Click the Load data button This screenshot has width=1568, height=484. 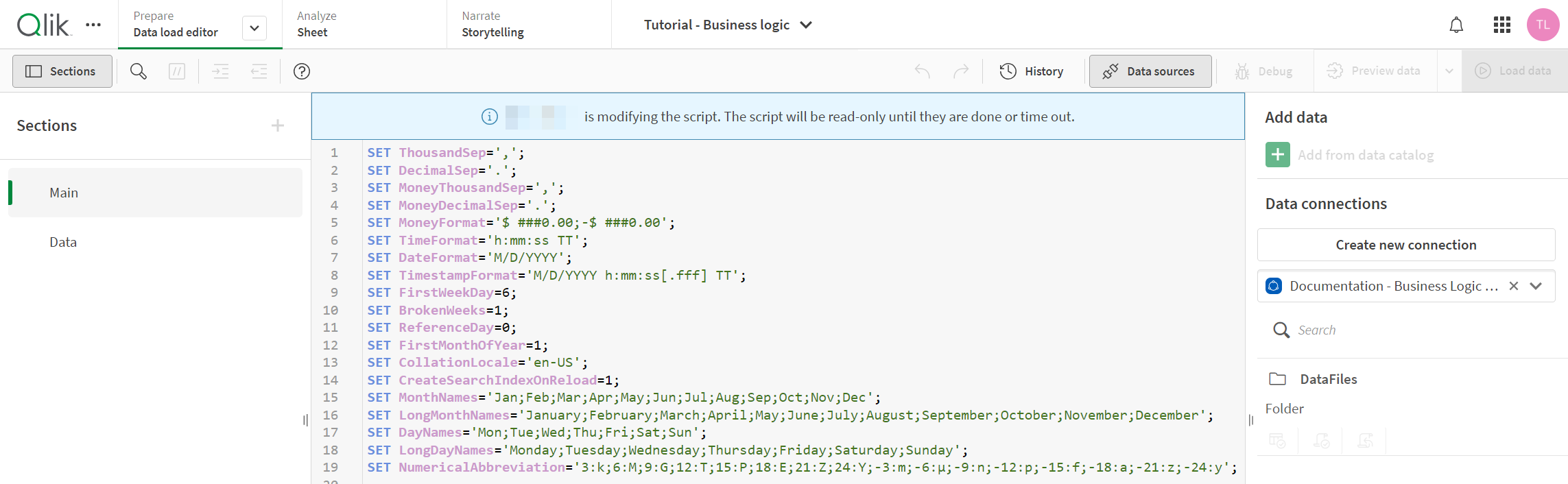click(x=1513, y=71)
